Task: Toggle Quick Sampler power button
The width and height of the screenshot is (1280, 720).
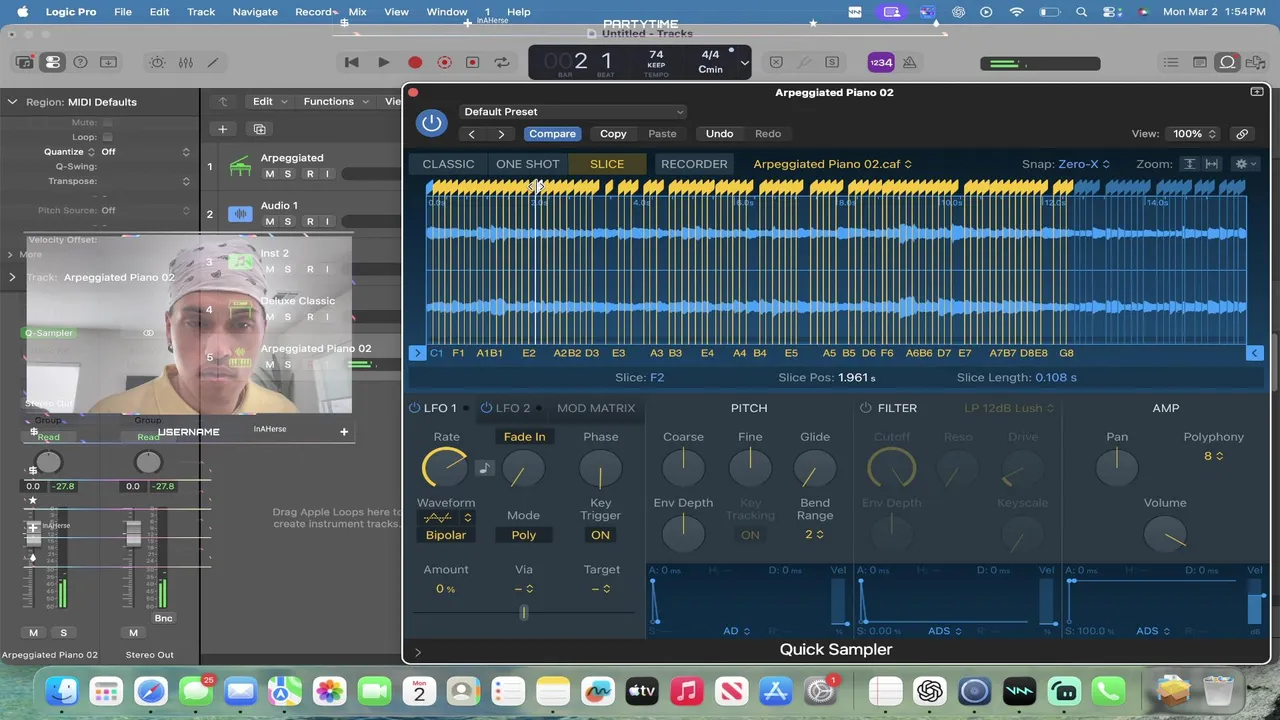Action: [432, 123]
